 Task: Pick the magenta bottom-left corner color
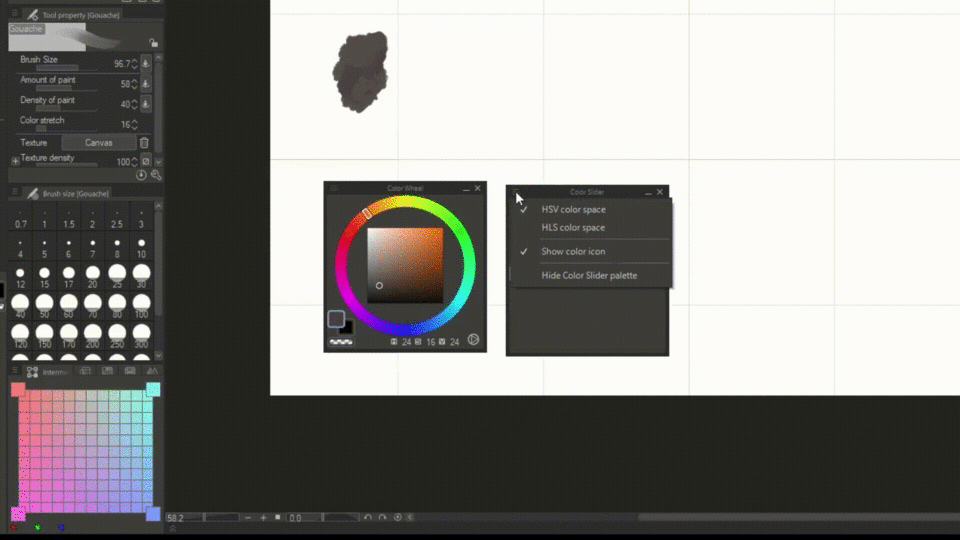pos(18,514)
